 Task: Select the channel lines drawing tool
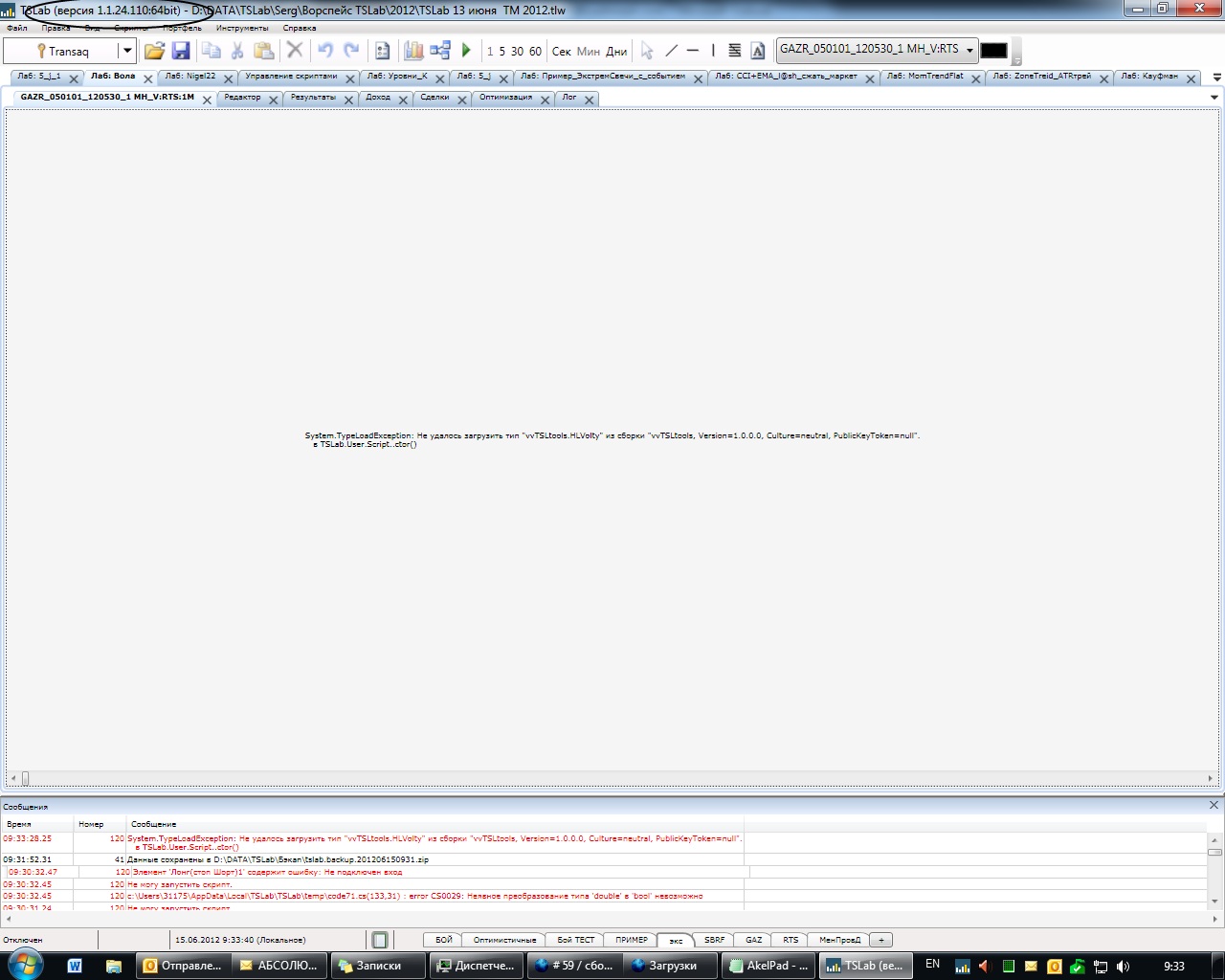point(735,51)
